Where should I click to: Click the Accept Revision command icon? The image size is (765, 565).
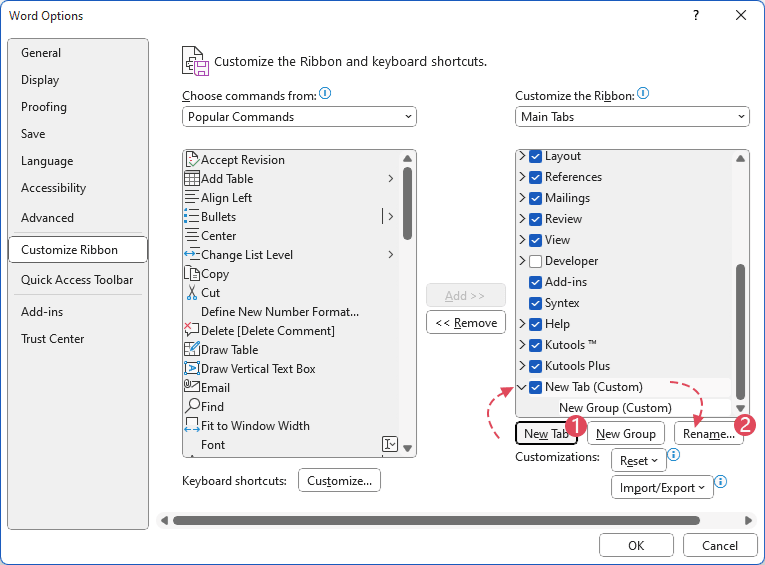tap(192, 160)
